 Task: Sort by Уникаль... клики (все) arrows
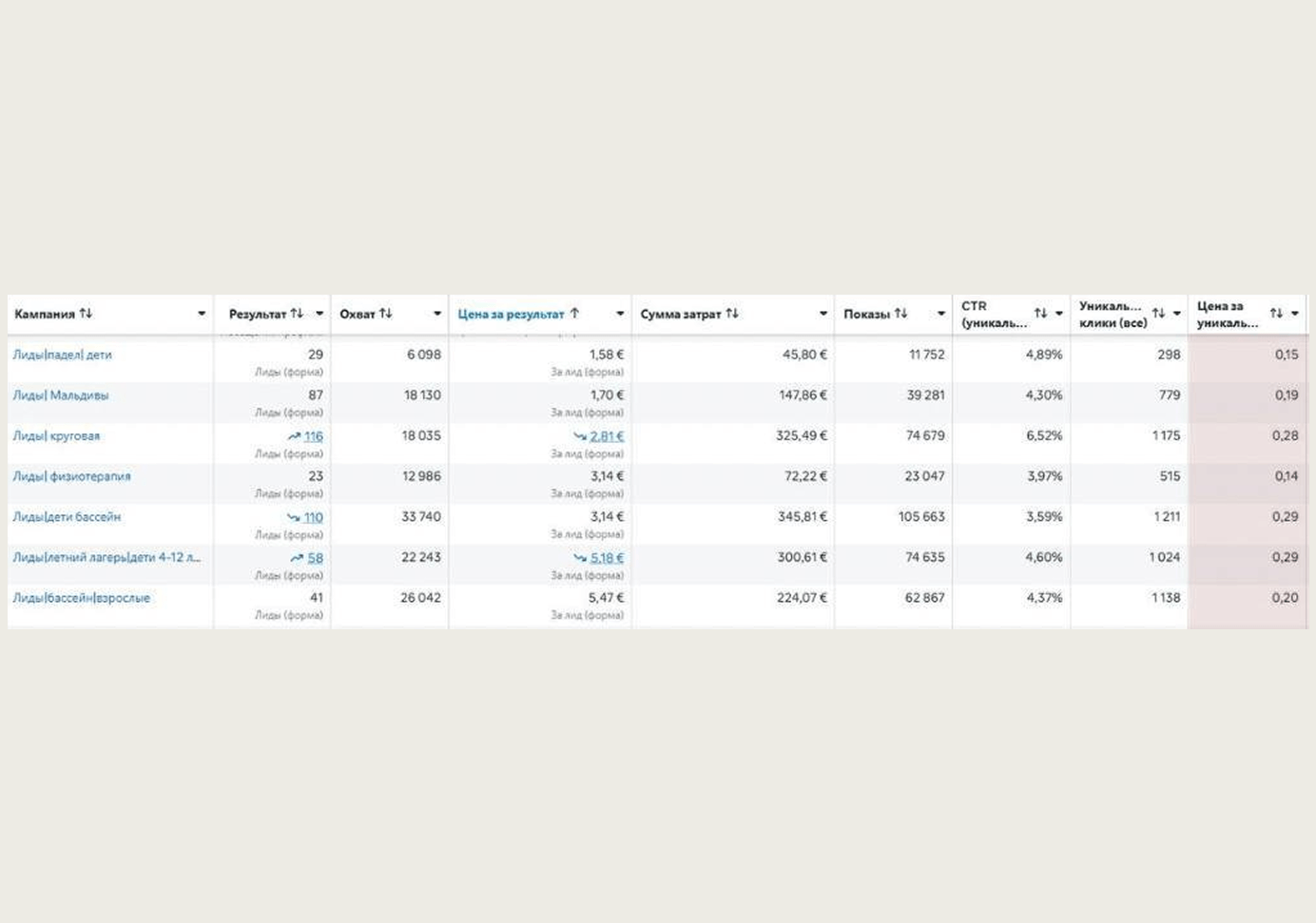coord(1158,314)
